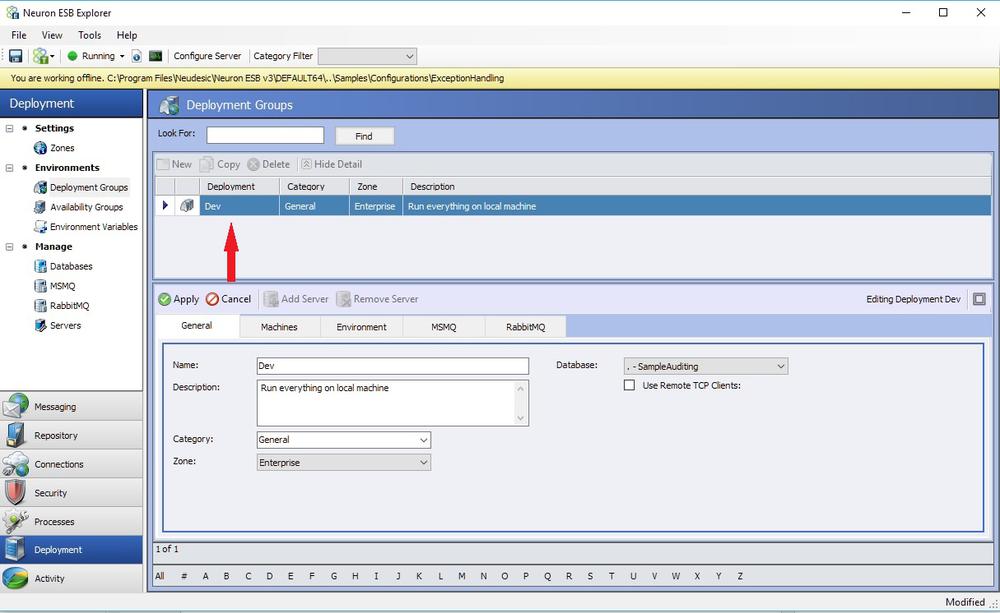The height and width of the screenshot is (613, 1000).
Task: Select Availability Groups icon in tree
Action: point(40,207)
